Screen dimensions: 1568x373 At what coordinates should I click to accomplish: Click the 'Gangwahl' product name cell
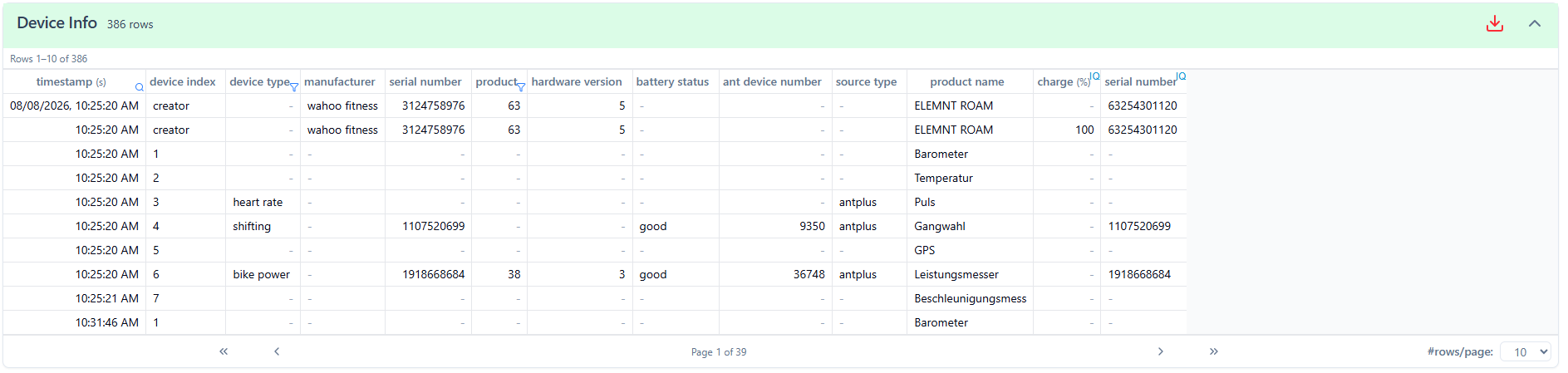click(970, 226)
